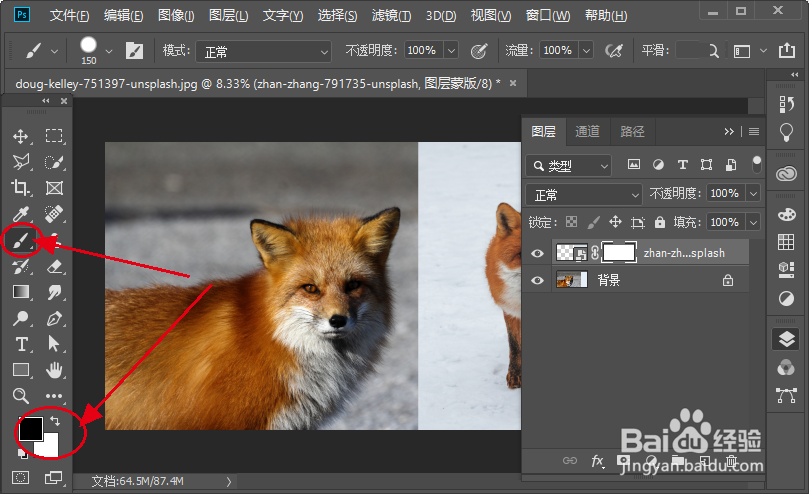
Task: Open the layer blend mode 正常 dropdown
Action: click(x=584, y=195)
